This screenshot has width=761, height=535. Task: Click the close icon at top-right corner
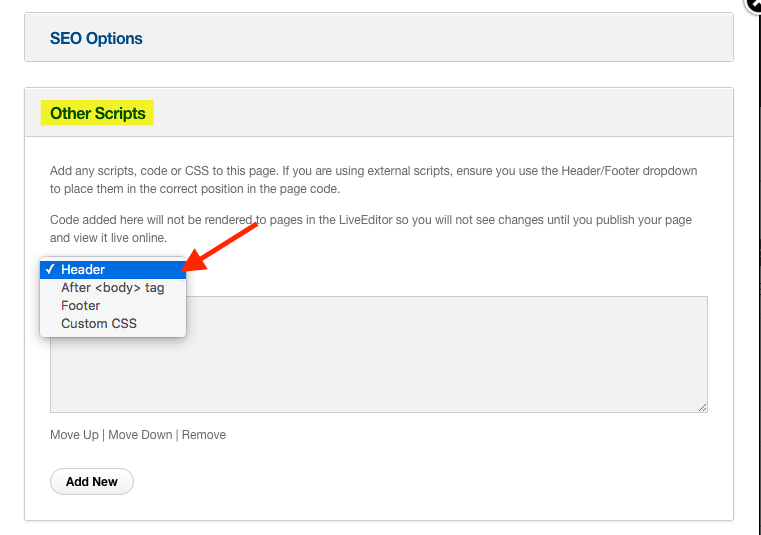[x=754, y=4]
